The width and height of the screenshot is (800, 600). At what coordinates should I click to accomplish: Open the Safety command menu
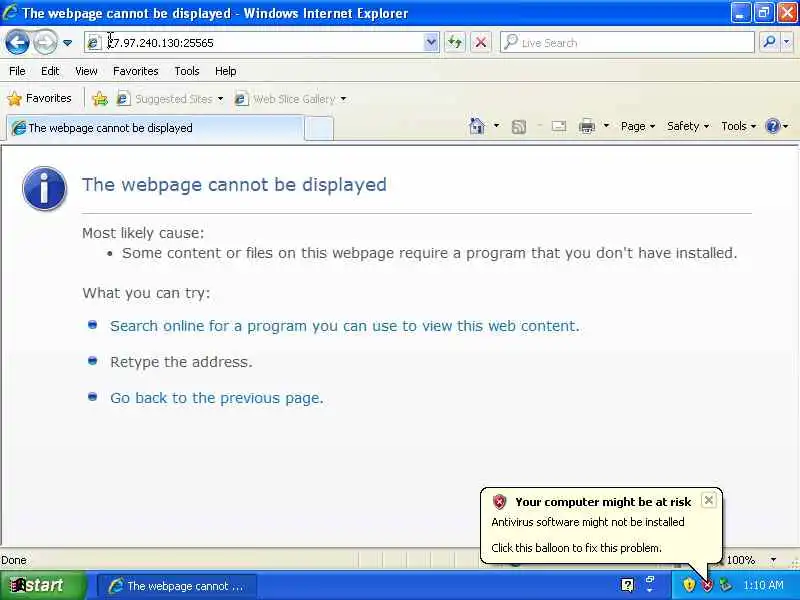(688, 126)
